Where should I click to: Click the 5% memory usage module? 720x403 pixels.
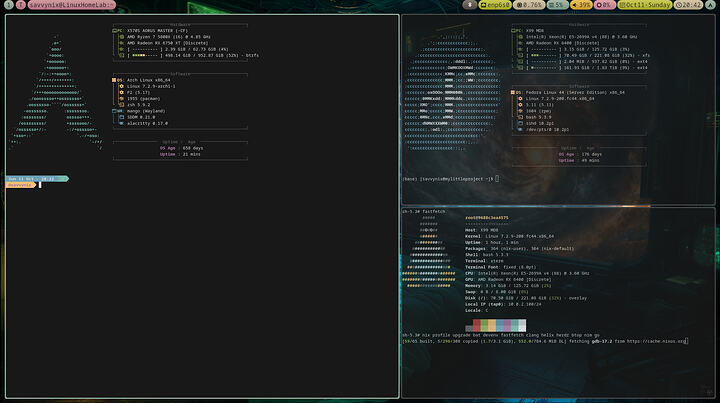557,5
